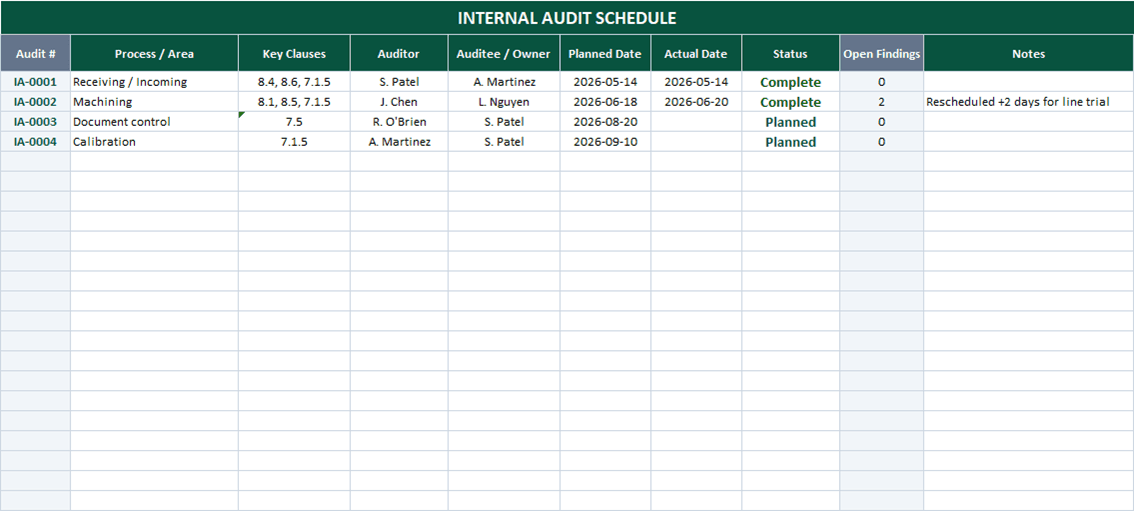Screen dimensions: 1134x511
Task: Select the 7.5 clause cell
Action: coord(294,121)
